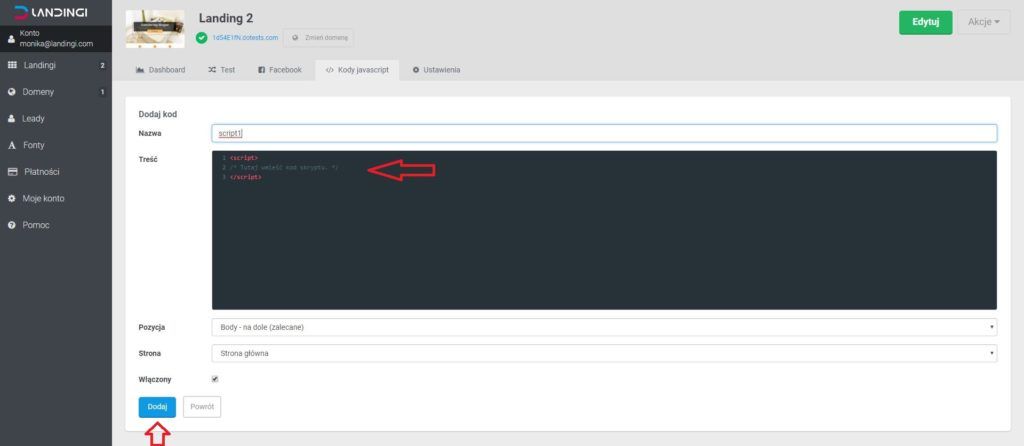Open the Strona dropdown
Screen dimensions: 1024x446
click(x=604, y=353)
